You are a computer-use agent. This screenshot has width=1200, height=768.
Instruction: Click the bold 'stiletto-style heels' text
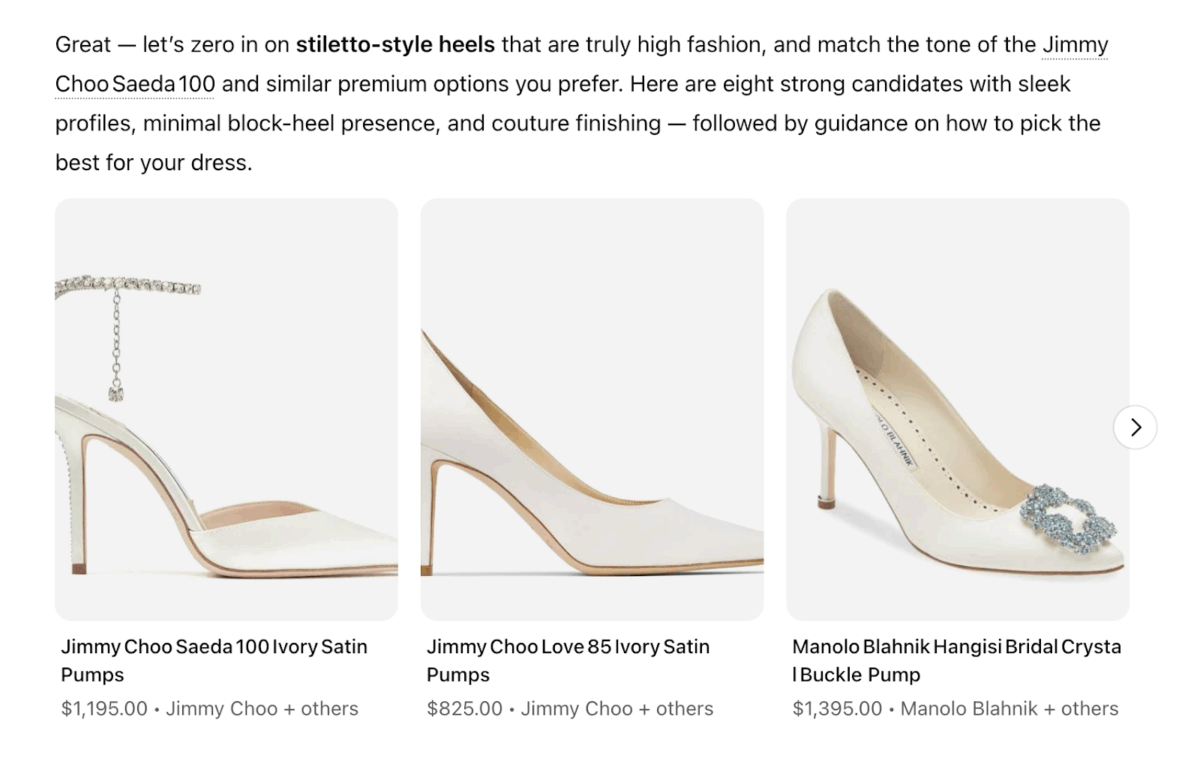[x=395, y=45]
